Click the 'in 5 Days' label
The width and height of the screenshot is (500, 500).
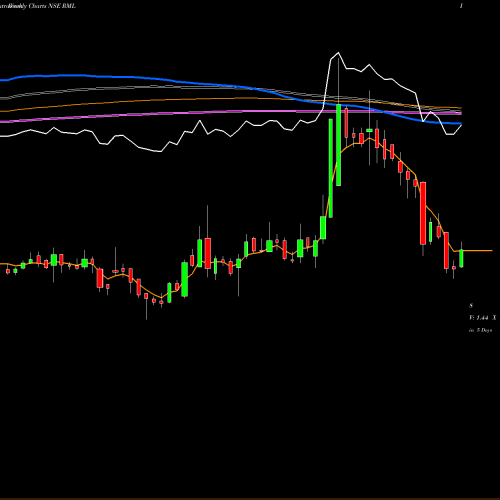(481, 330)
